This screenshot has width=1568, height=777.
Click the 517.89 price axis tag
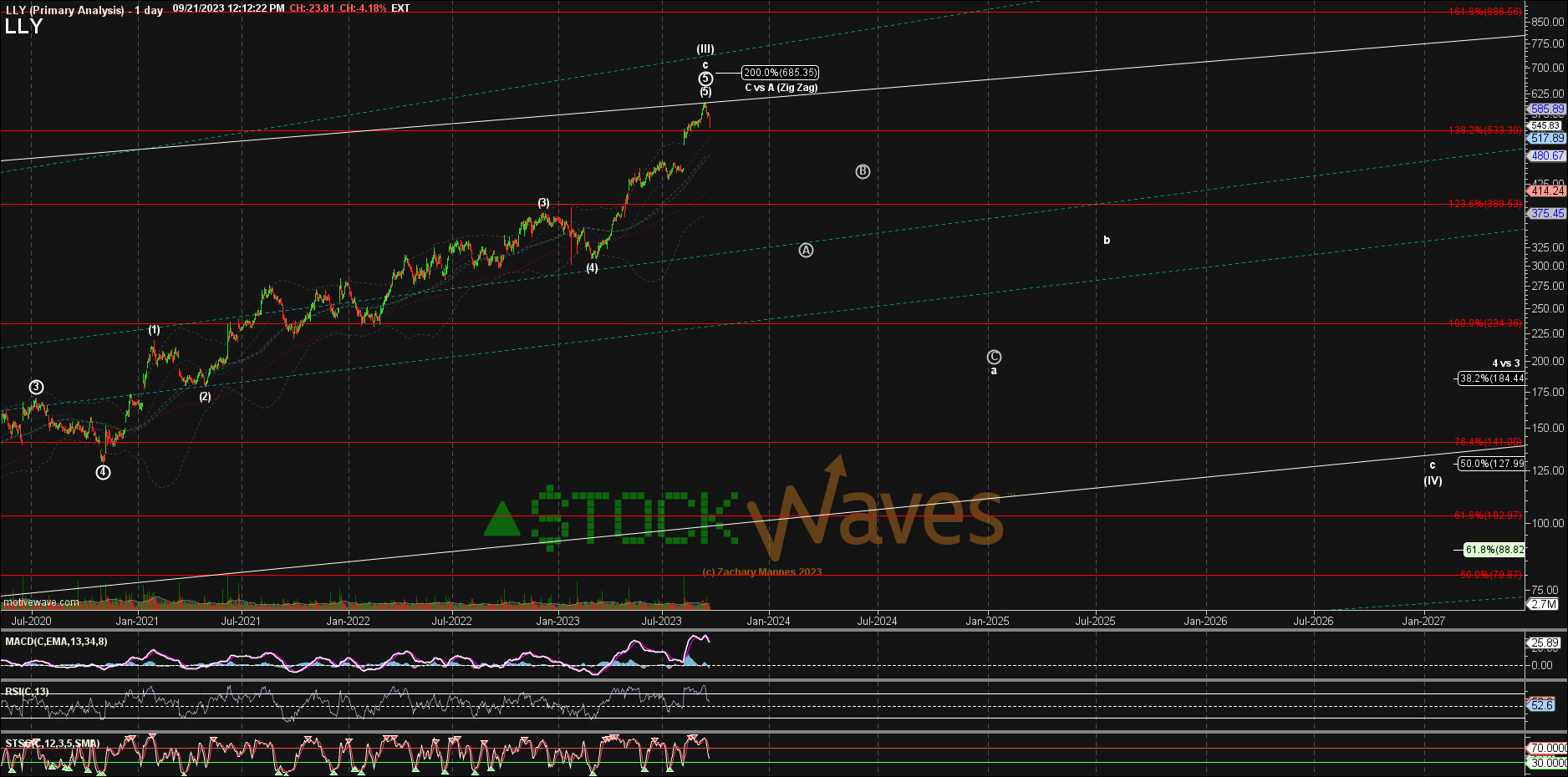[1547, 139]
